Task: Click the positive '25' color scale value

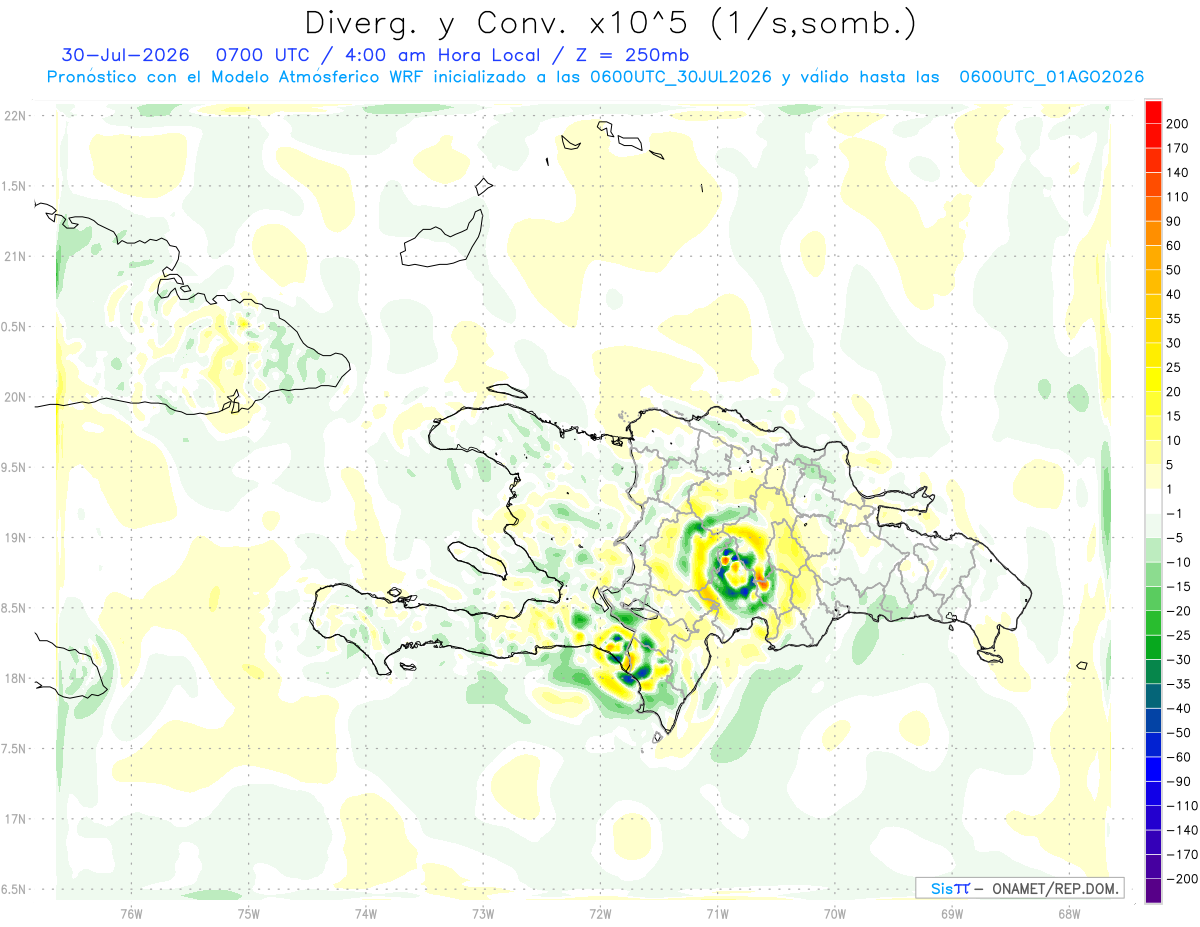Action: coord(1174,368)
